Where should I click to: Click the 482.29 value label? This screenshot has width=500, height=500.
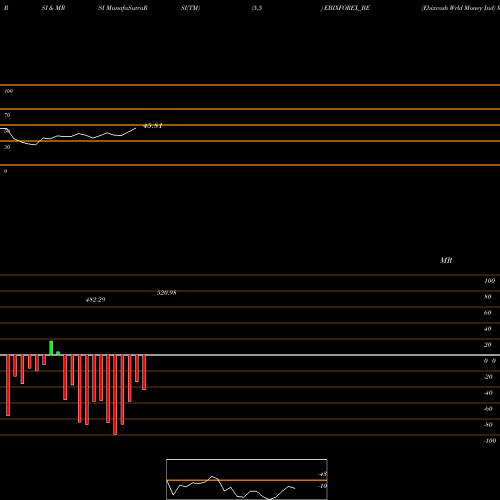pos(96,299)
